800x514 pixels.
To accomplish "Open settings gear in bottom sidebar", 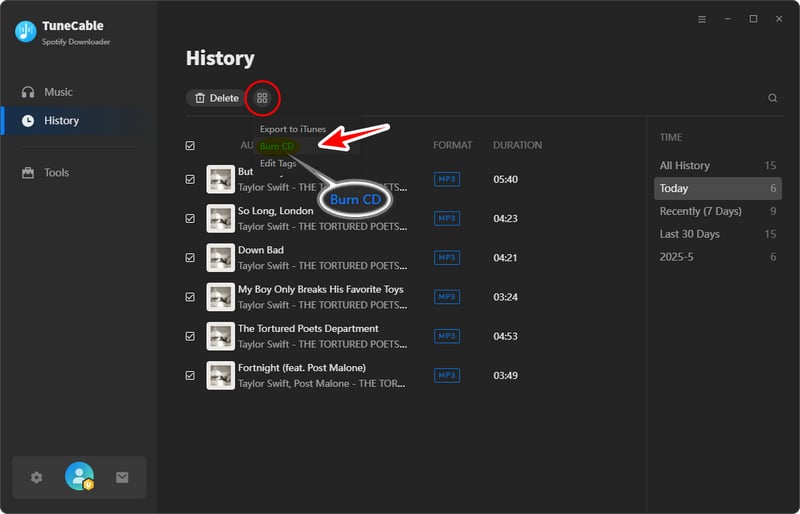I will [x=37, y=478].
